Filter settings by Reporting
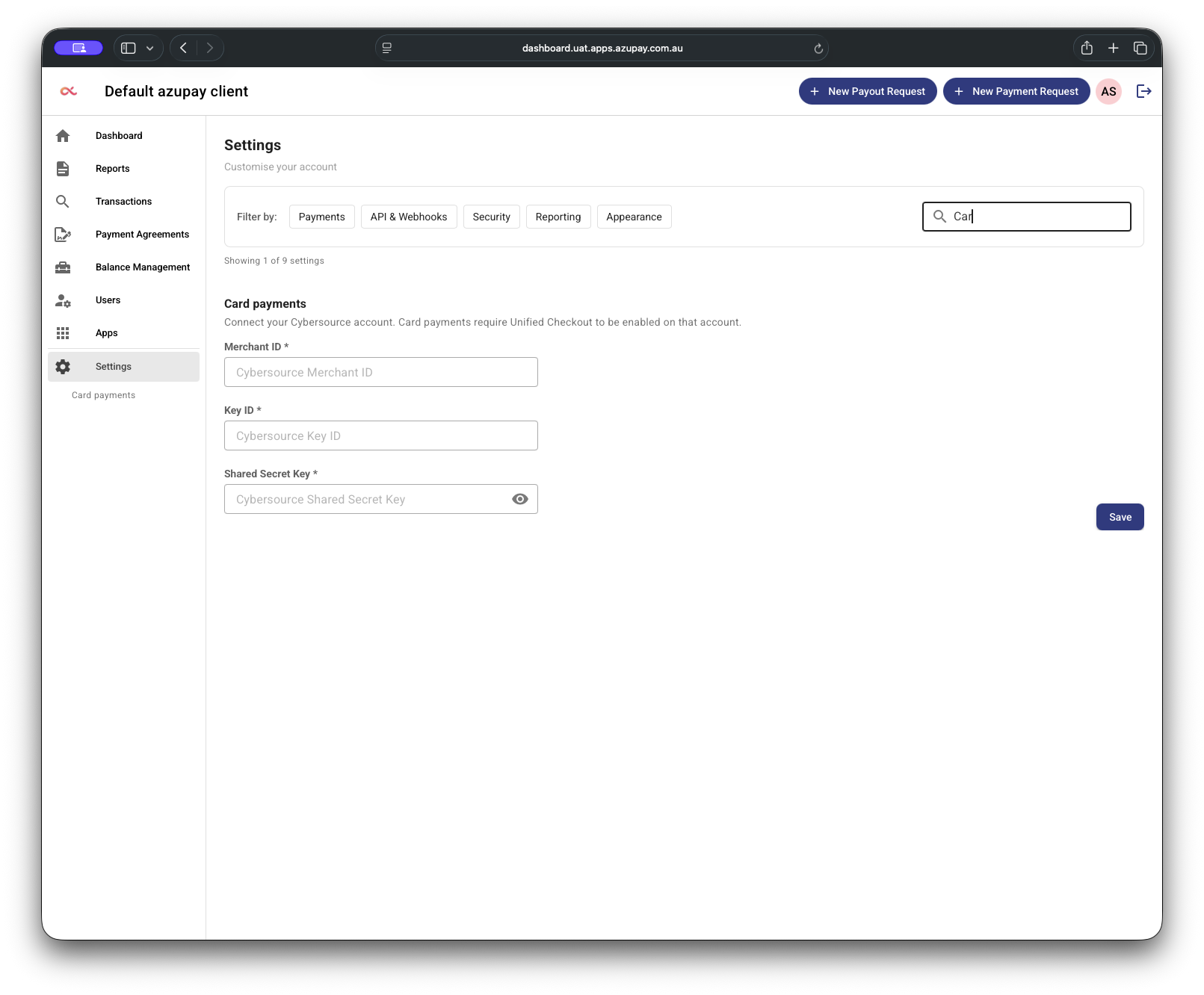This screenshot has width=1204, height=995. tap(558, 217)
